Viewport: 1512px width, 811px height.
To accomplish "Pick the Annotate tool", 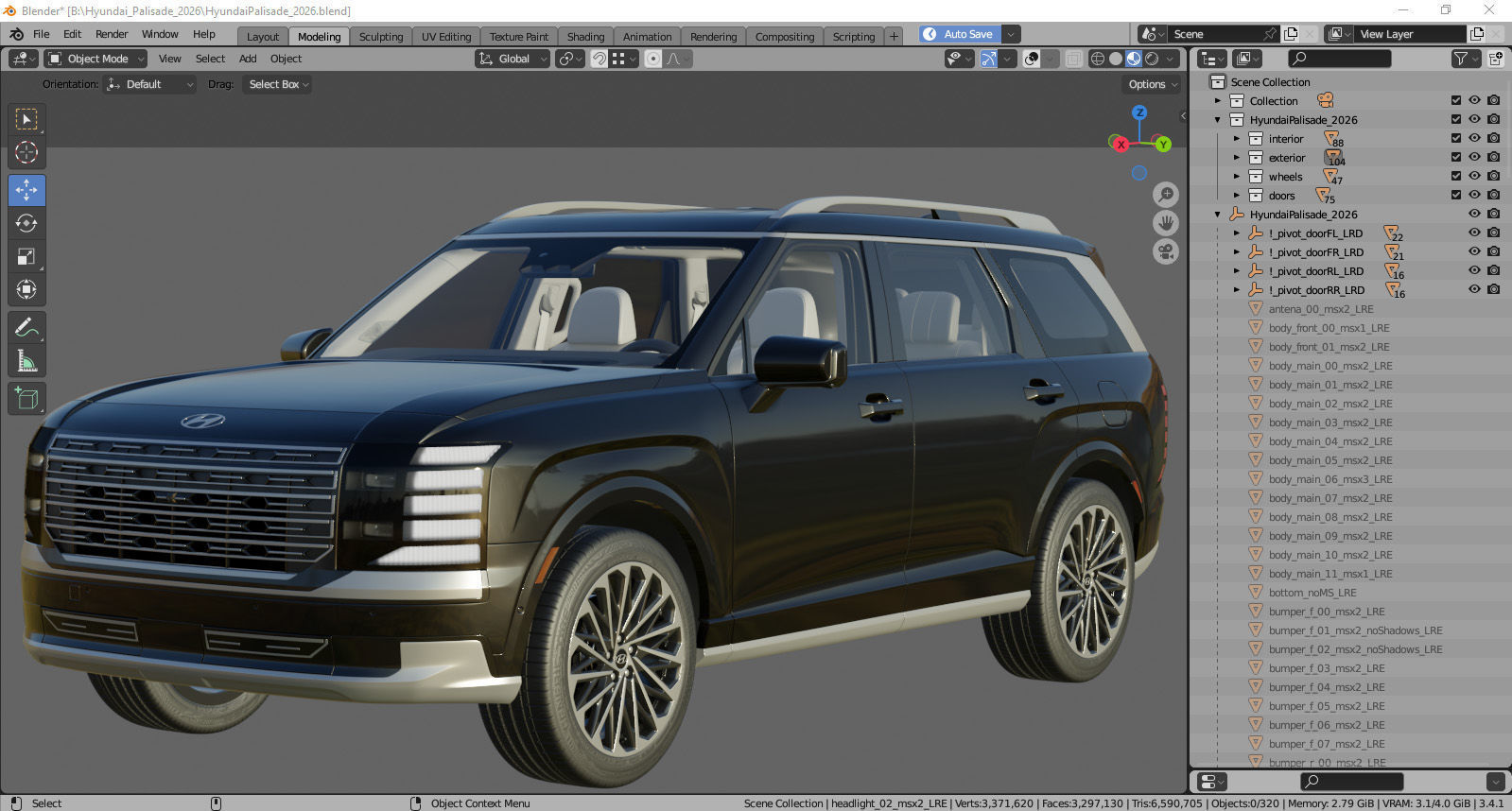I will (x=26, y=328).
